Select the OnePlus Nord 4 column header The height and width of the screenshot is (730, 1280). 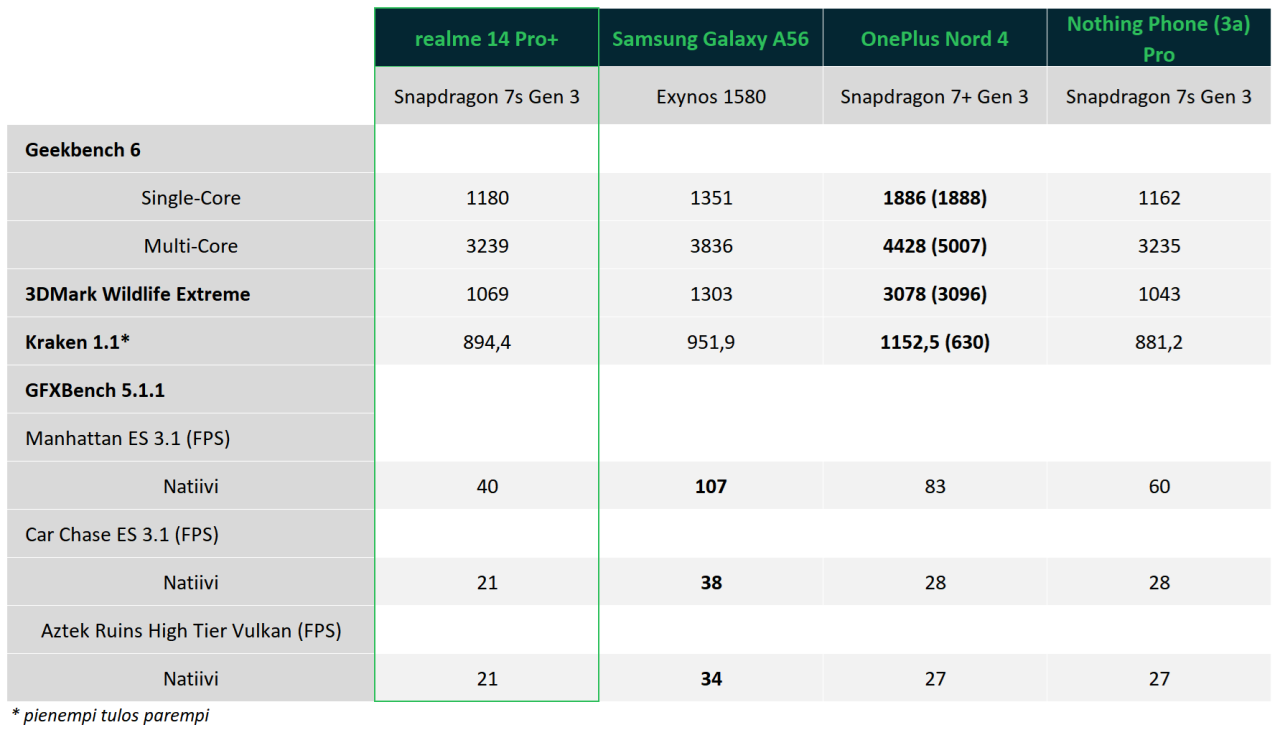tap(935, 38)
